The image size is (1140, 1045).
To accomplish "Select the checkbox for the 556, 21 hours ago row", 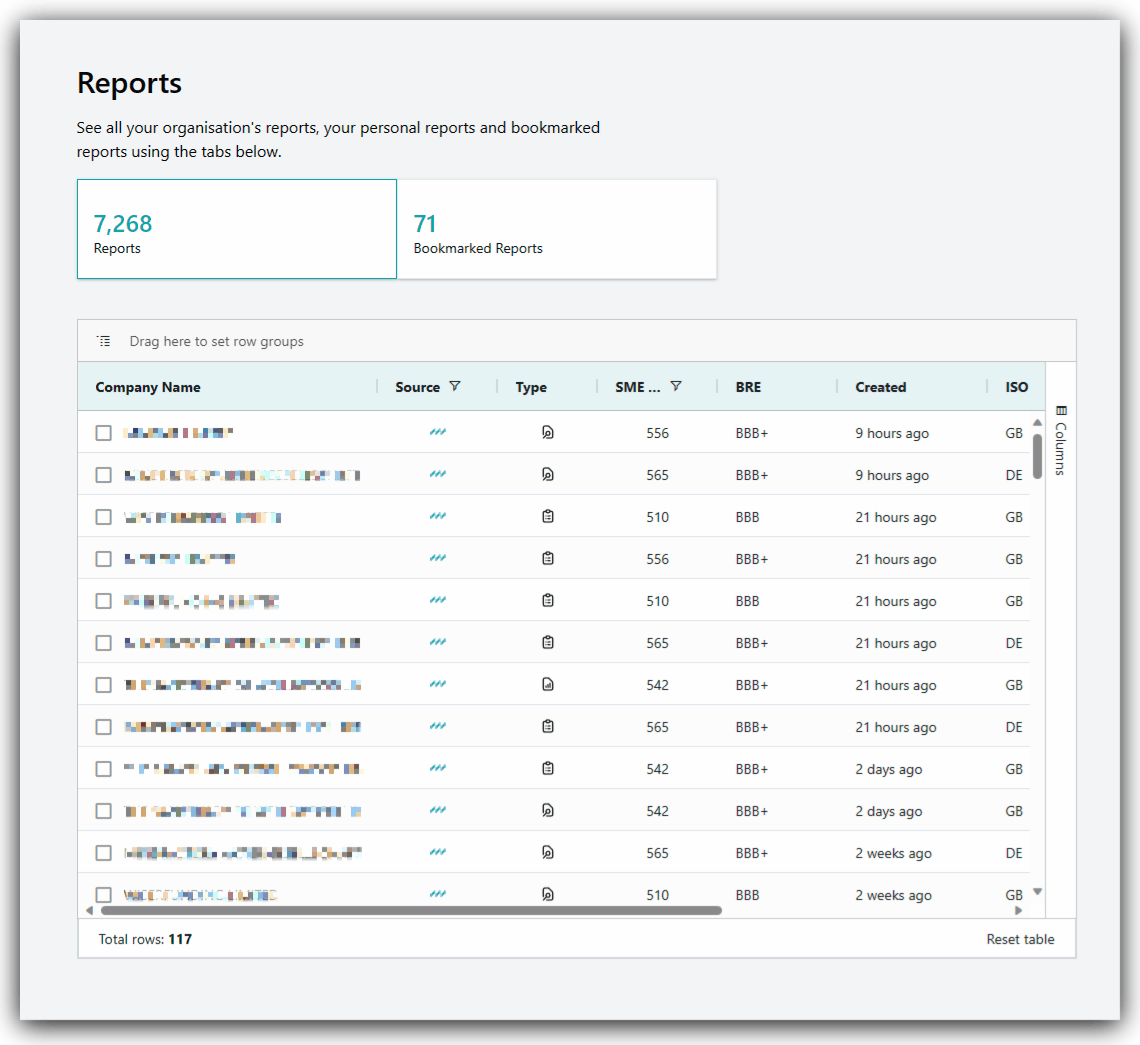I will click(x=103, y=559).
